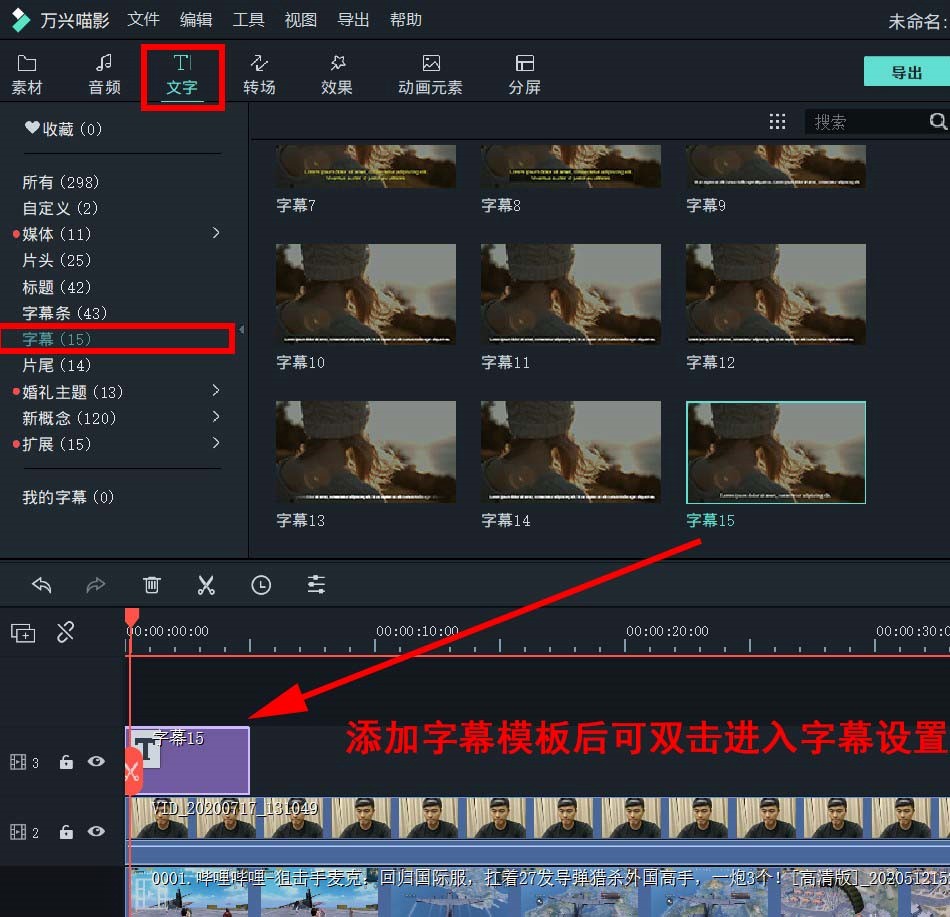Viewport: 950px width, 917px height.
Task: Open the 效果 effects tab
Action: coord(337,75)
